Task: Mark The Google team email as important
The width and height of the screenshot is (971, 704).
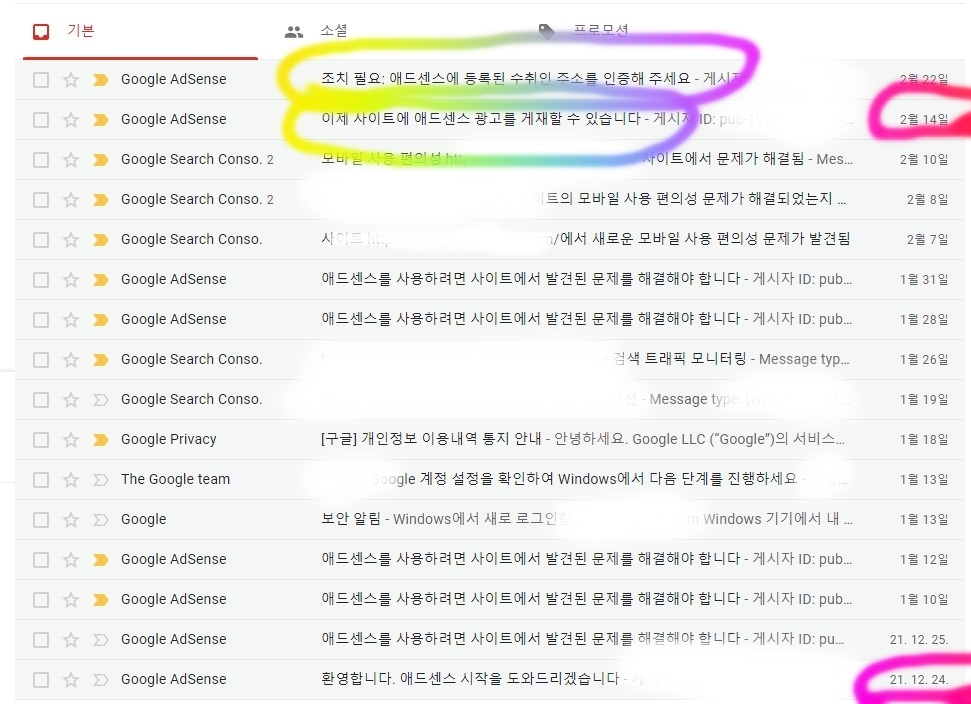Action: 100,480
